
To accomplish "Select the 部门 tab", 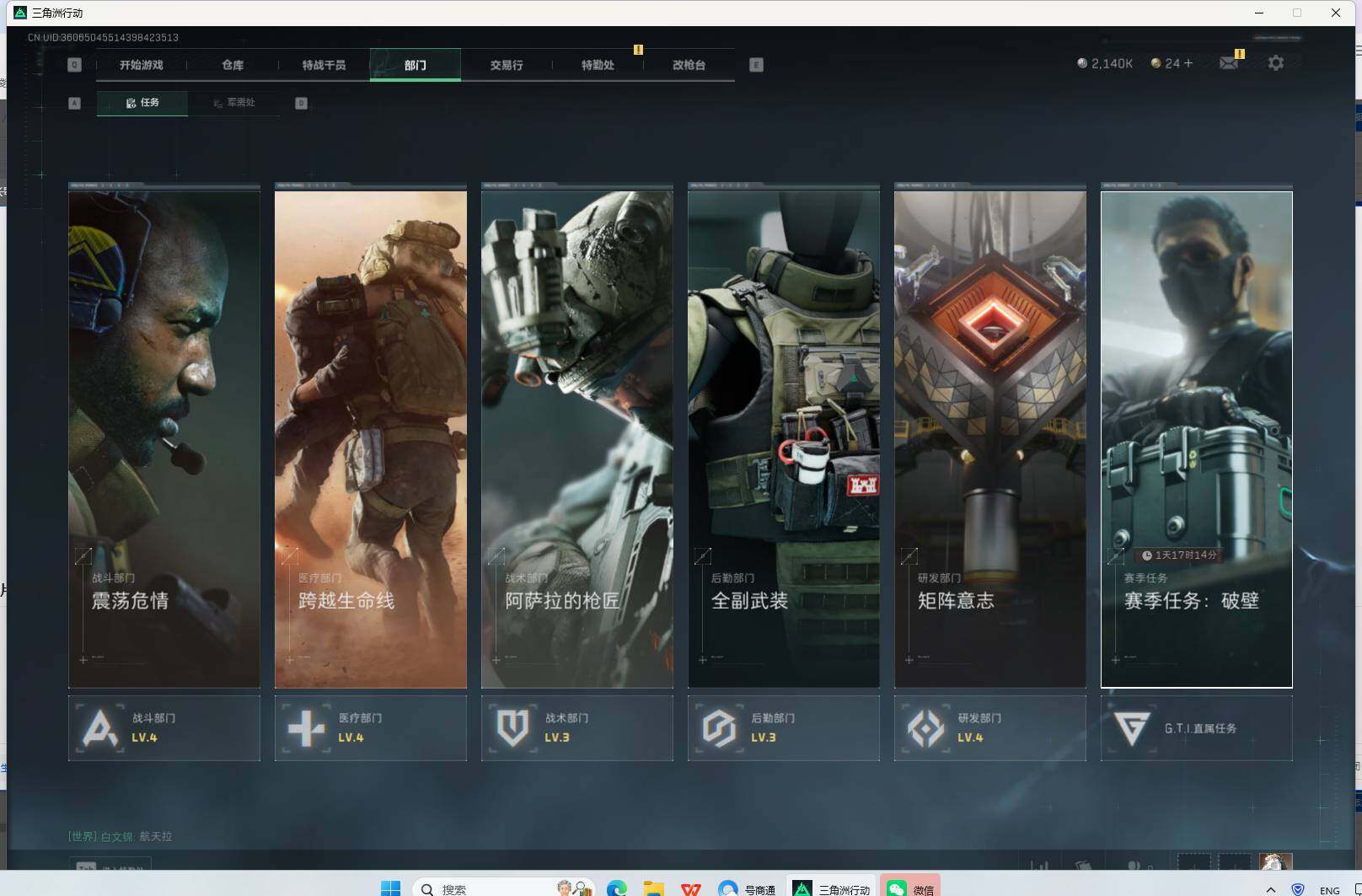I will [415, 65].
